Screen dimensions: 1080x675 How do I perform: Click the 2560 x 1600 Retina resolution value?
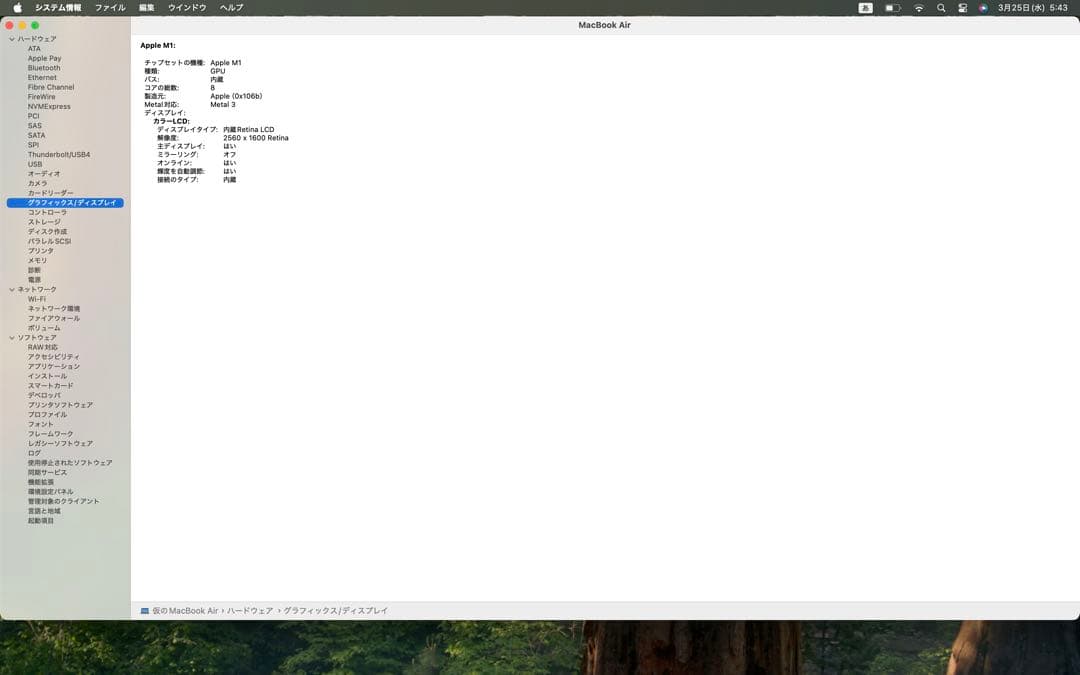point(256,138)
